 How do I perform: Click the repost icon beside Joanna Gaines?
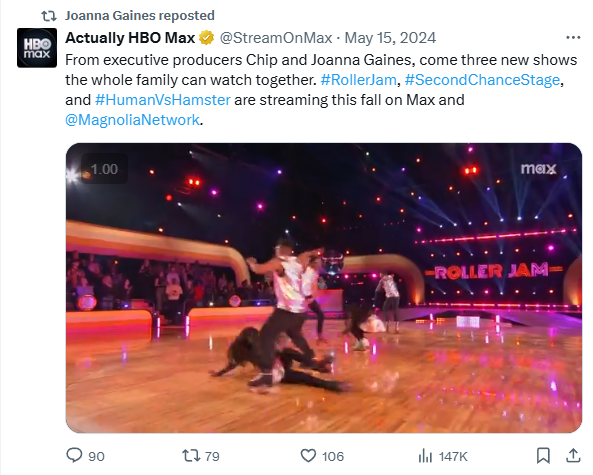(49, 16)
